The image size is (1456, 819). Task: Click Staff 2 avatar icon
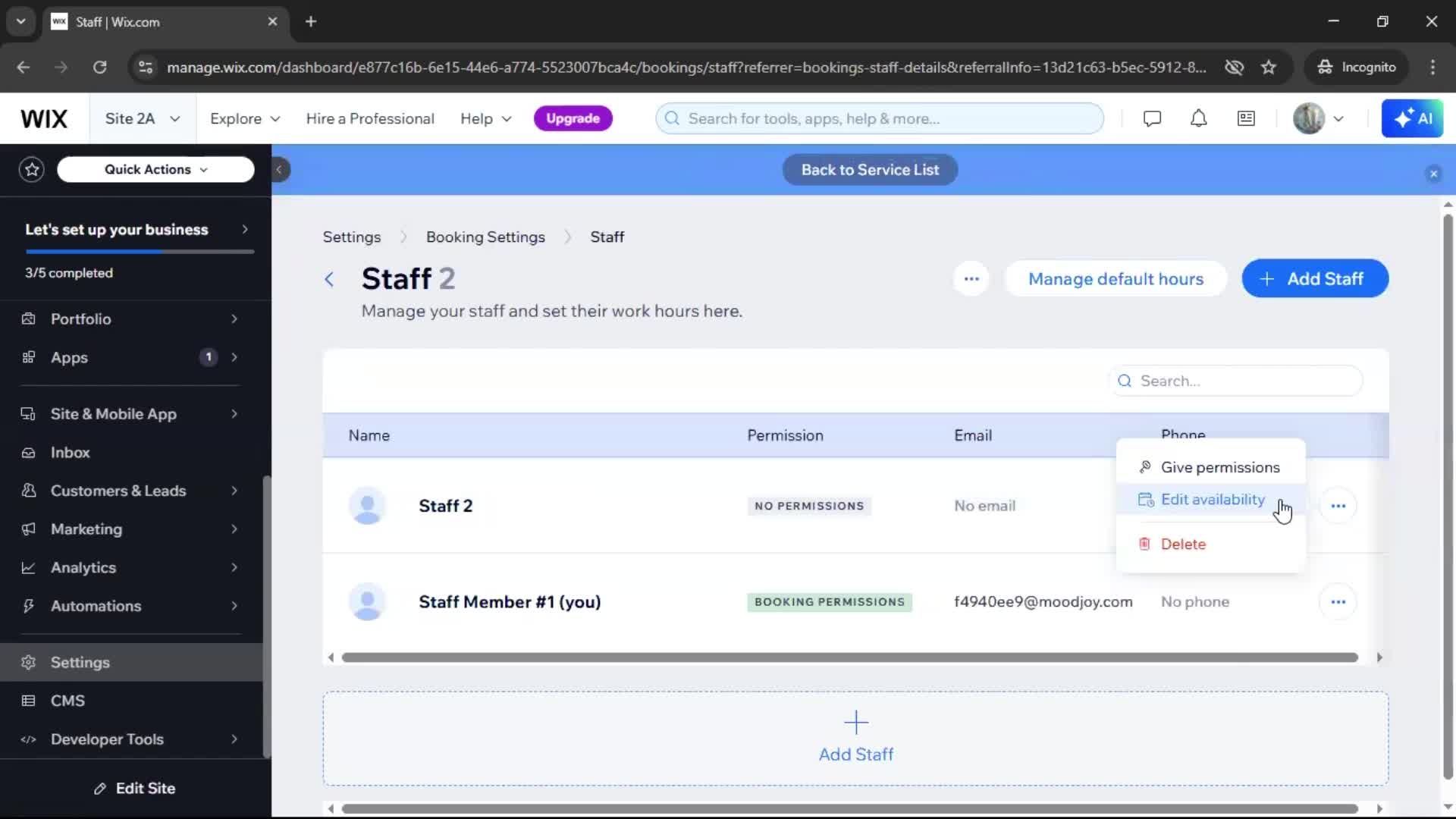click(367, 506)
